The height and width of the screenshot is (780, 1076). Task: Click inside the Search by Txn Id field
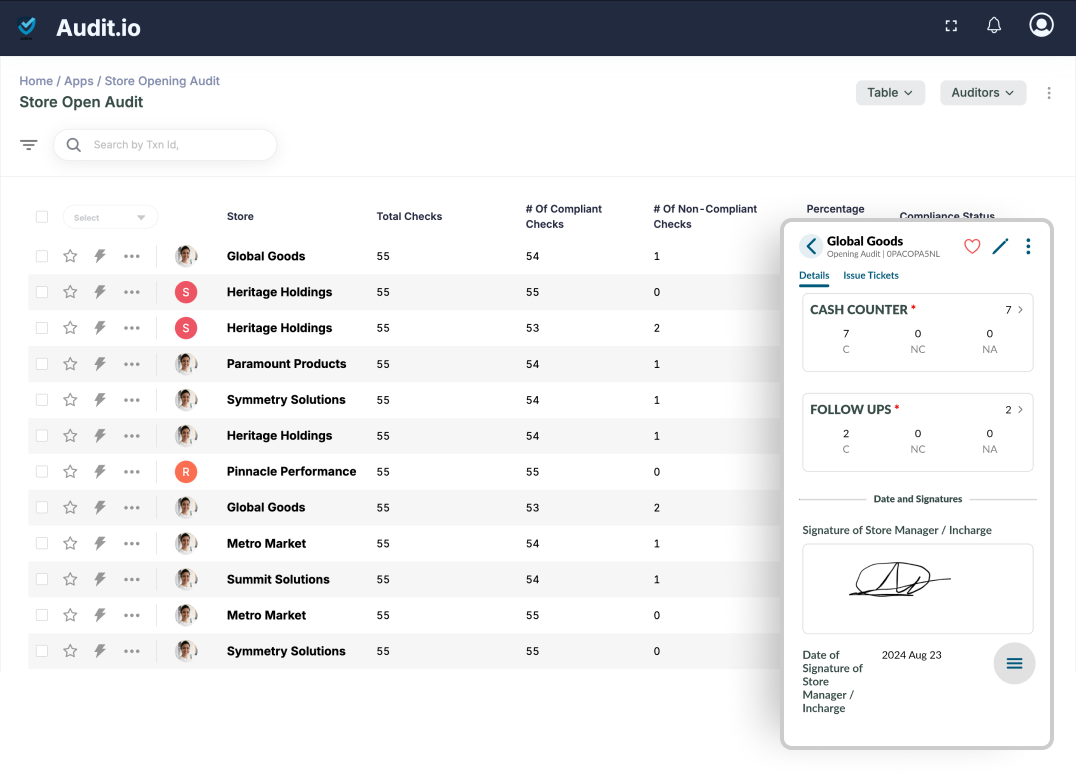(165, 144)
